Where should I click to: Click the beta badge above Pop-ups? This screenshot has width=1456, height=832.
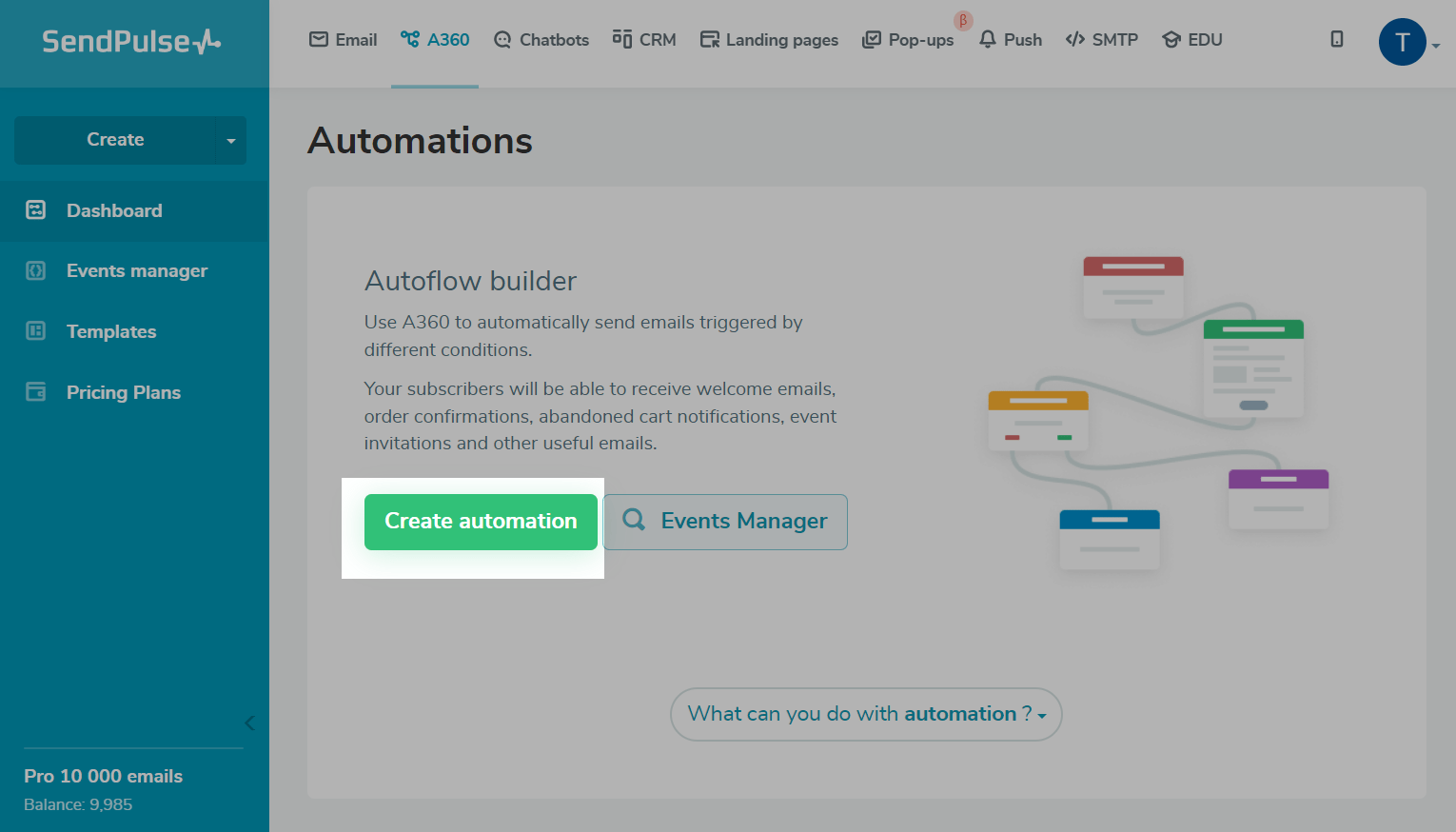[963, 21]
